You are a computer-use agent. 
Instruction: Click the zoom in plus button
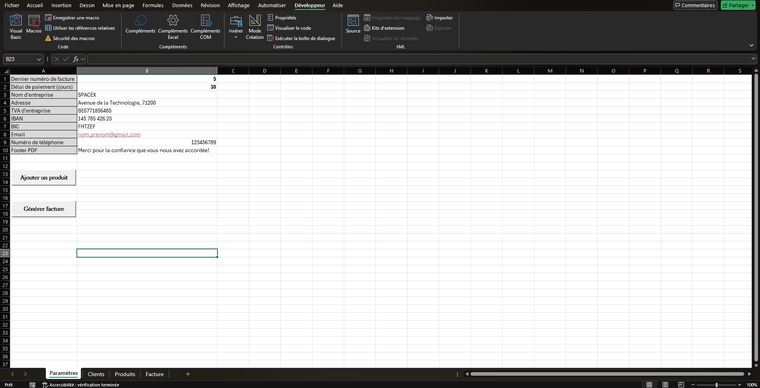tap(740, 385)
